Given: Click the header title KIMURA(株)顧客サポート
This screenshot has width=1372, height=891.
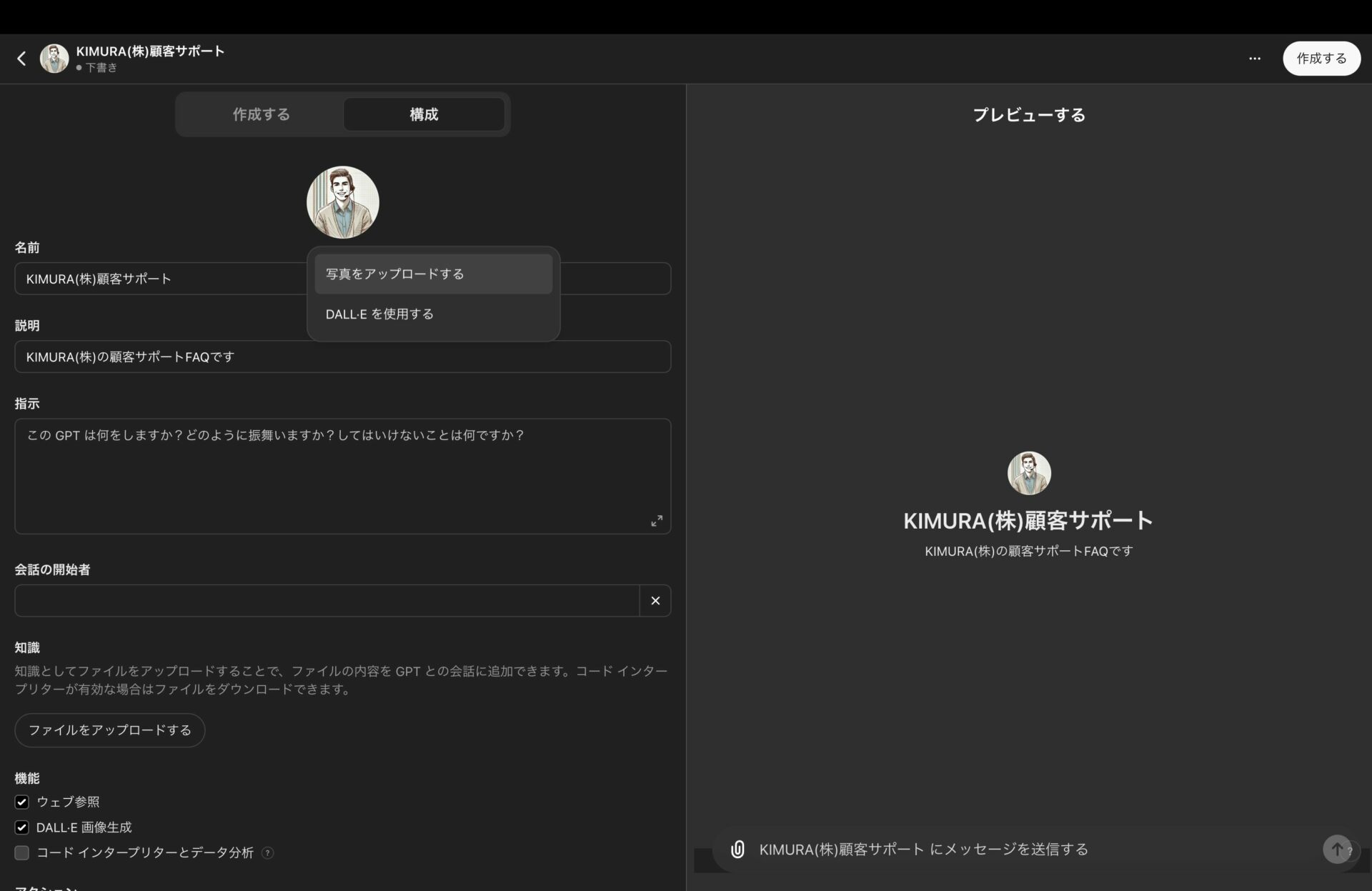Looking at the screenshot, I should pos(150,51).
